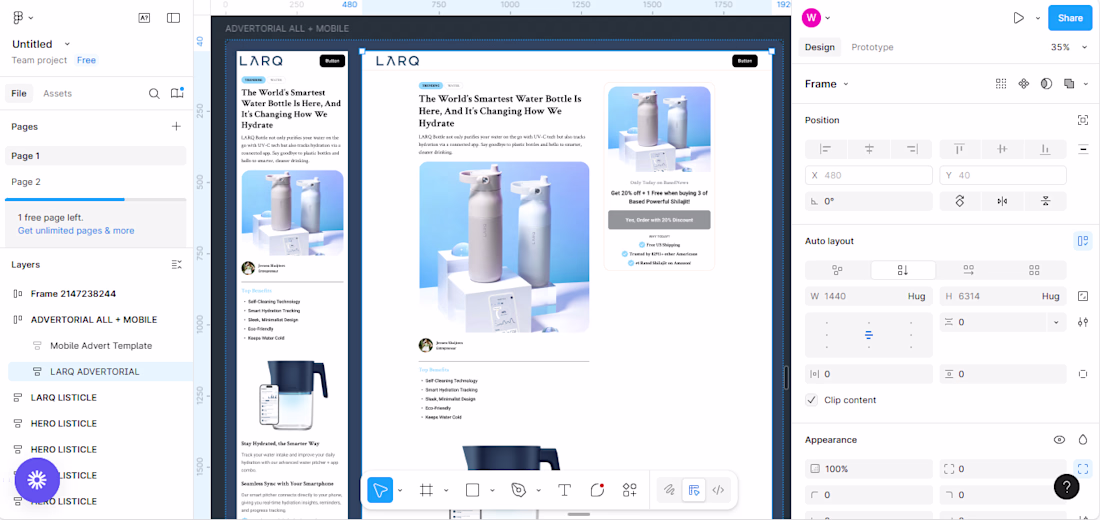Image resolution: width=1100 pixels, height=520 pixels.
Task: Click the Present play button
Action: click(1019, 18)
